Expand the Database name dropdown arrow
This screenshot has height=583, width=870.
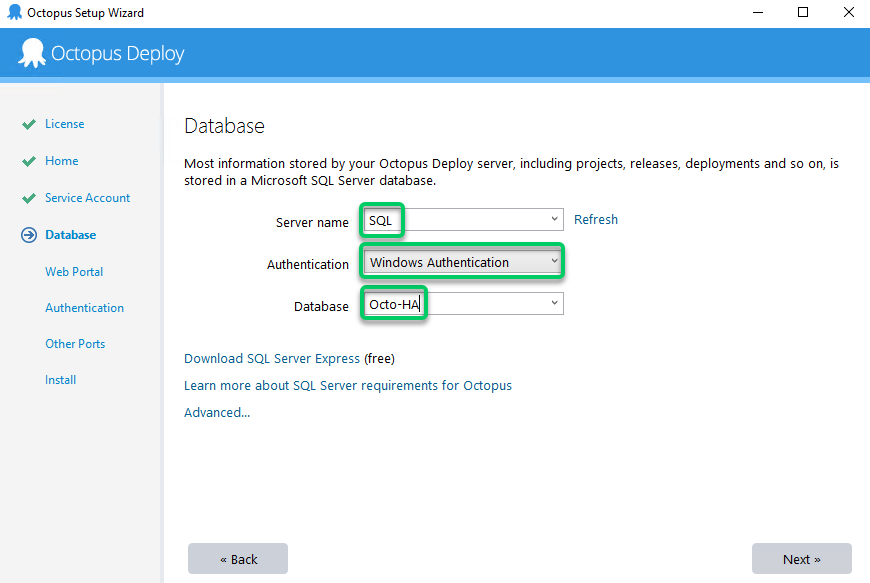[x=554, y=303]
